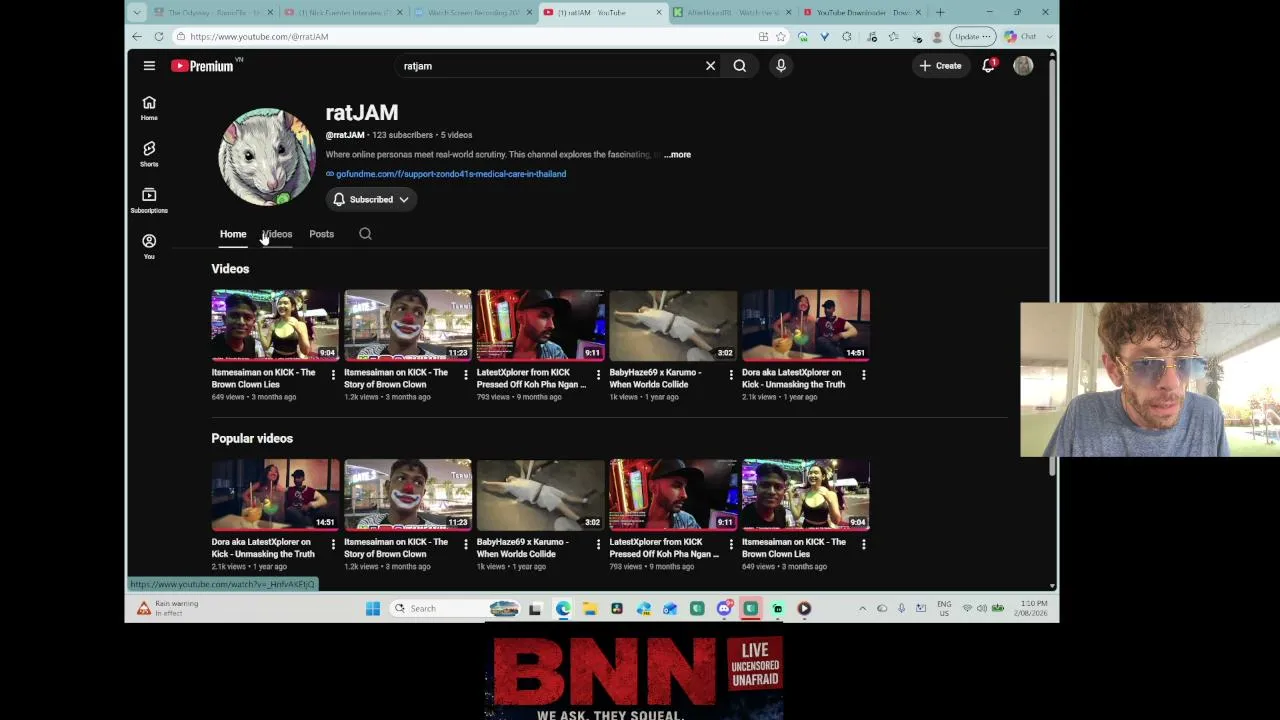The height and width of the screenshot is (720, 1280).
Task: Open the Create button
Action: 941,66
